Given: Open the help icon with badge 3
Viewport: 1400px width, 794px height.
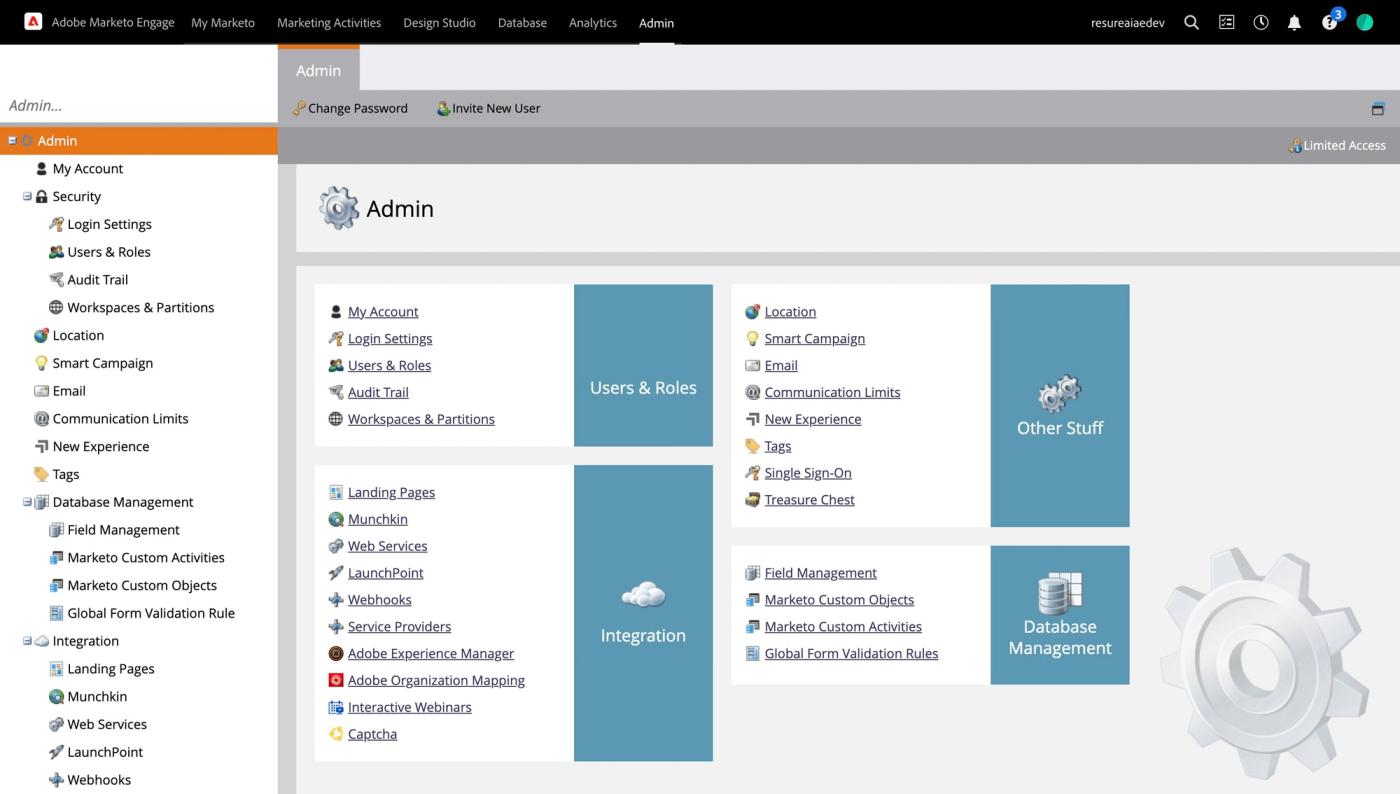Looking at the screenshot, I should (1330, 21).
